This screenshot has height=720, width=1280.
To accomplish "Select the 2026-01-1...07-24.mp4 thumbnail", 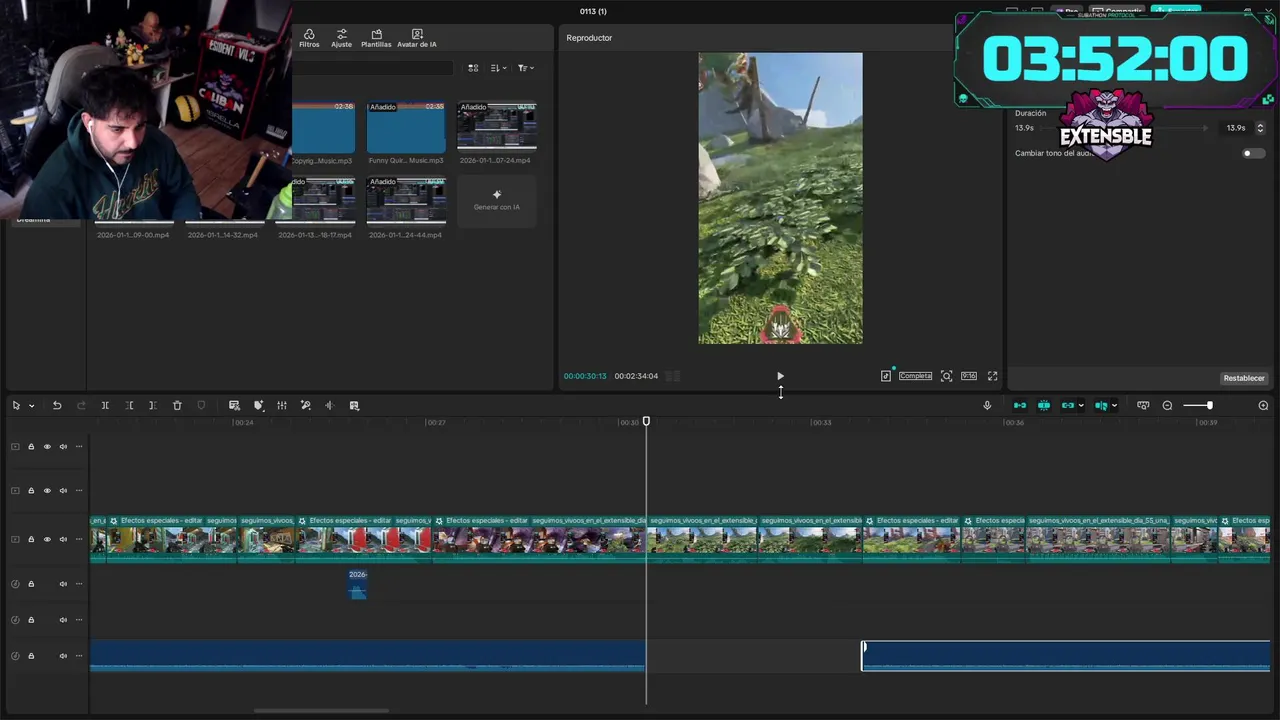I will coord(497,126).
